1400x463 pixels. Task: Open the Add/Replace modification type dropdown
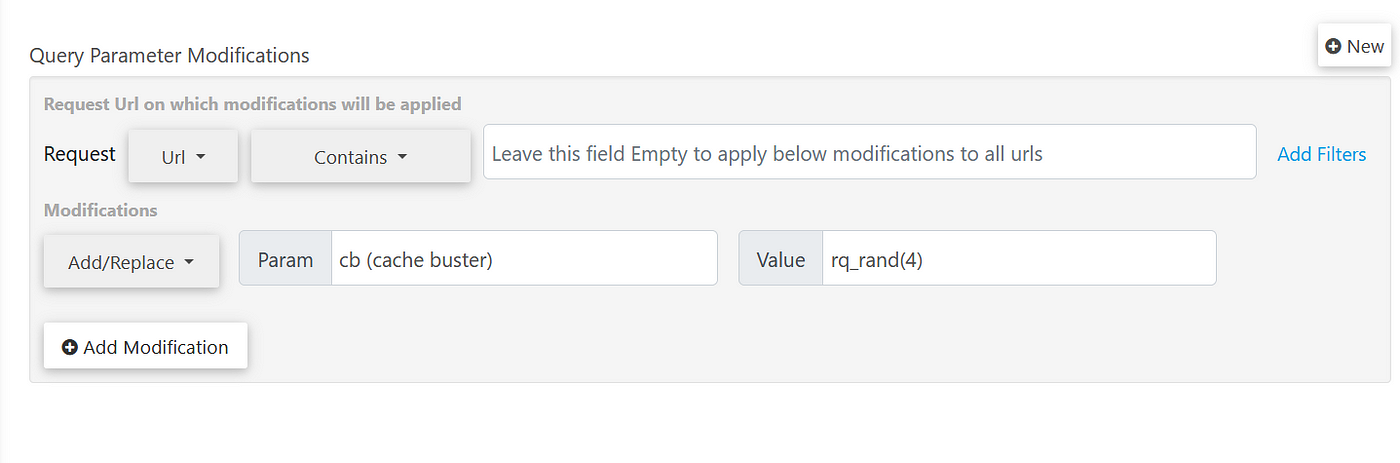point(131,262)
